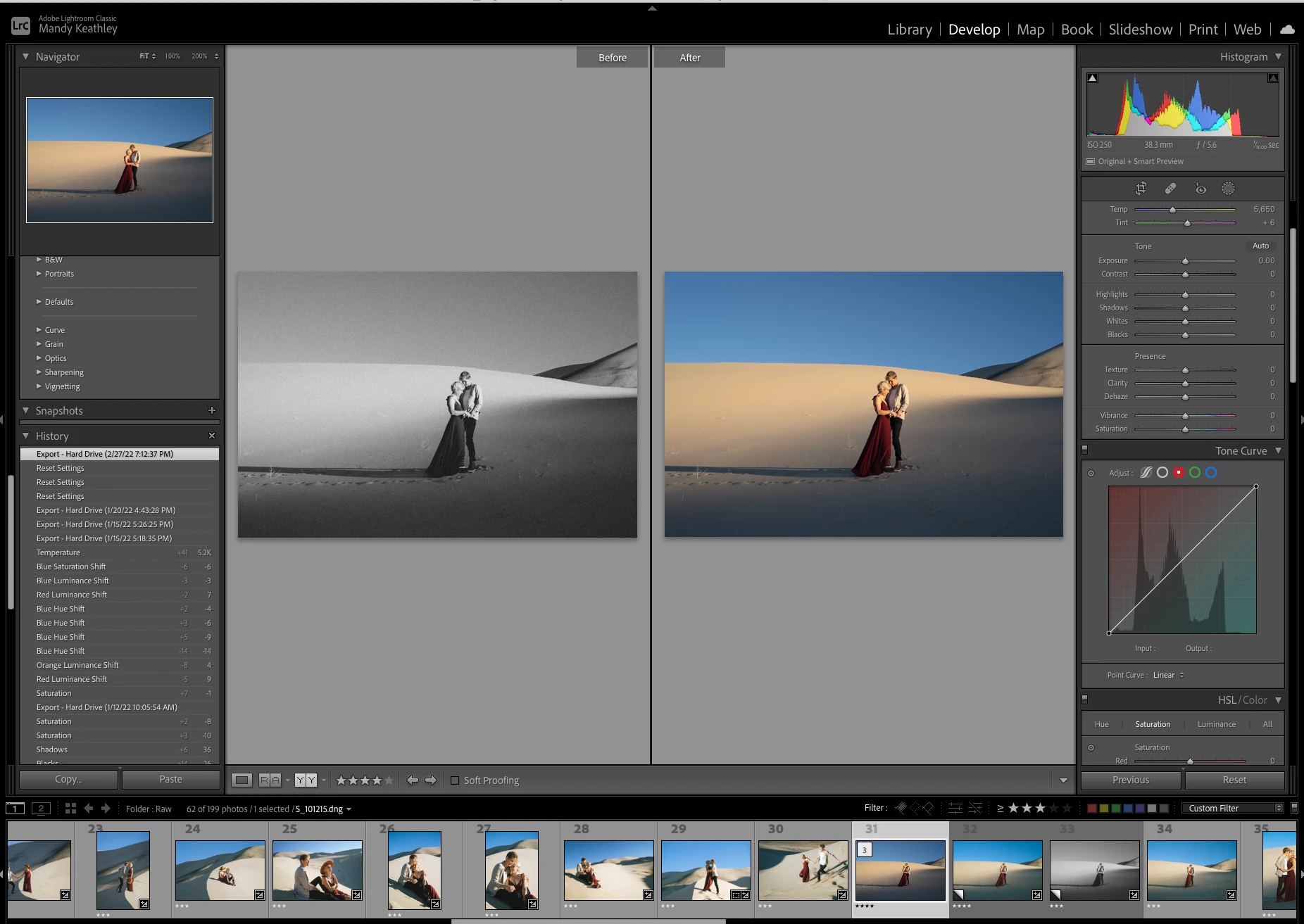Select main window display button 1
The height and width of the screenshot is (924, 1304).
pos(15,809)
